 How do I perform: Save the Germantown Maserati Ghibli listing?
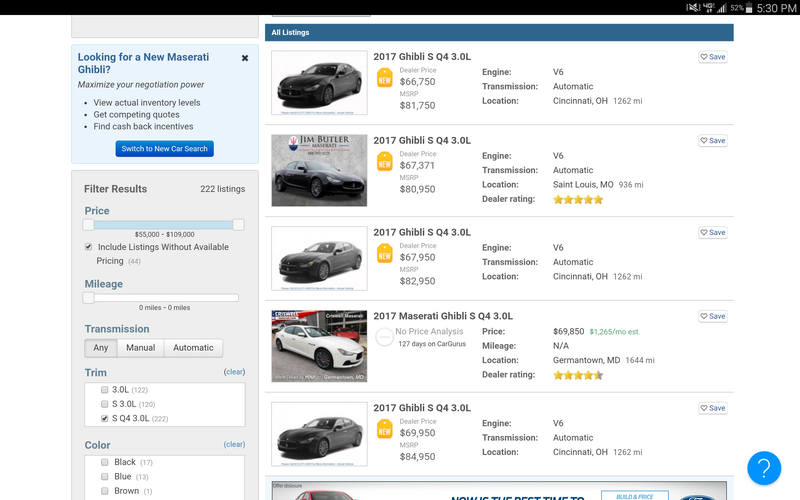point(713,316)
